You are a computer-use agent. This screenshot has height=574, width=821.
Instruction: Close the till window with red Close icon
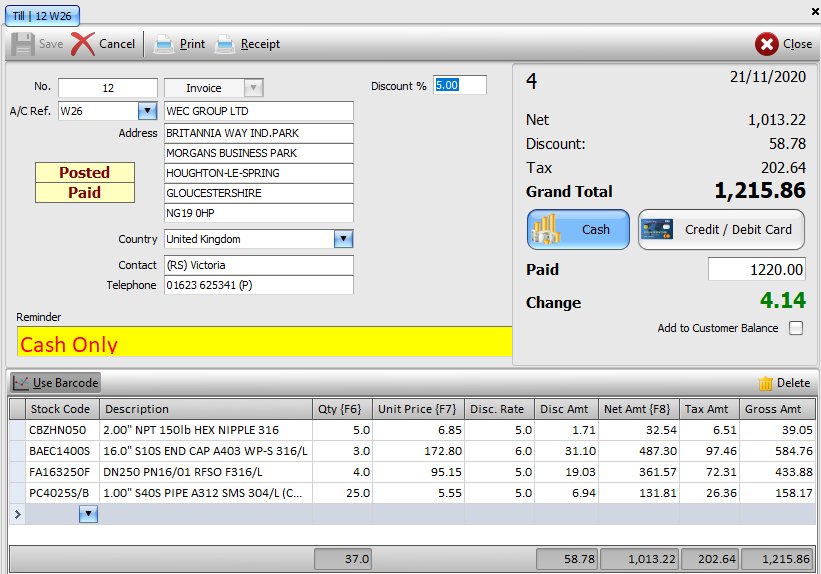[x=767, y=44]
